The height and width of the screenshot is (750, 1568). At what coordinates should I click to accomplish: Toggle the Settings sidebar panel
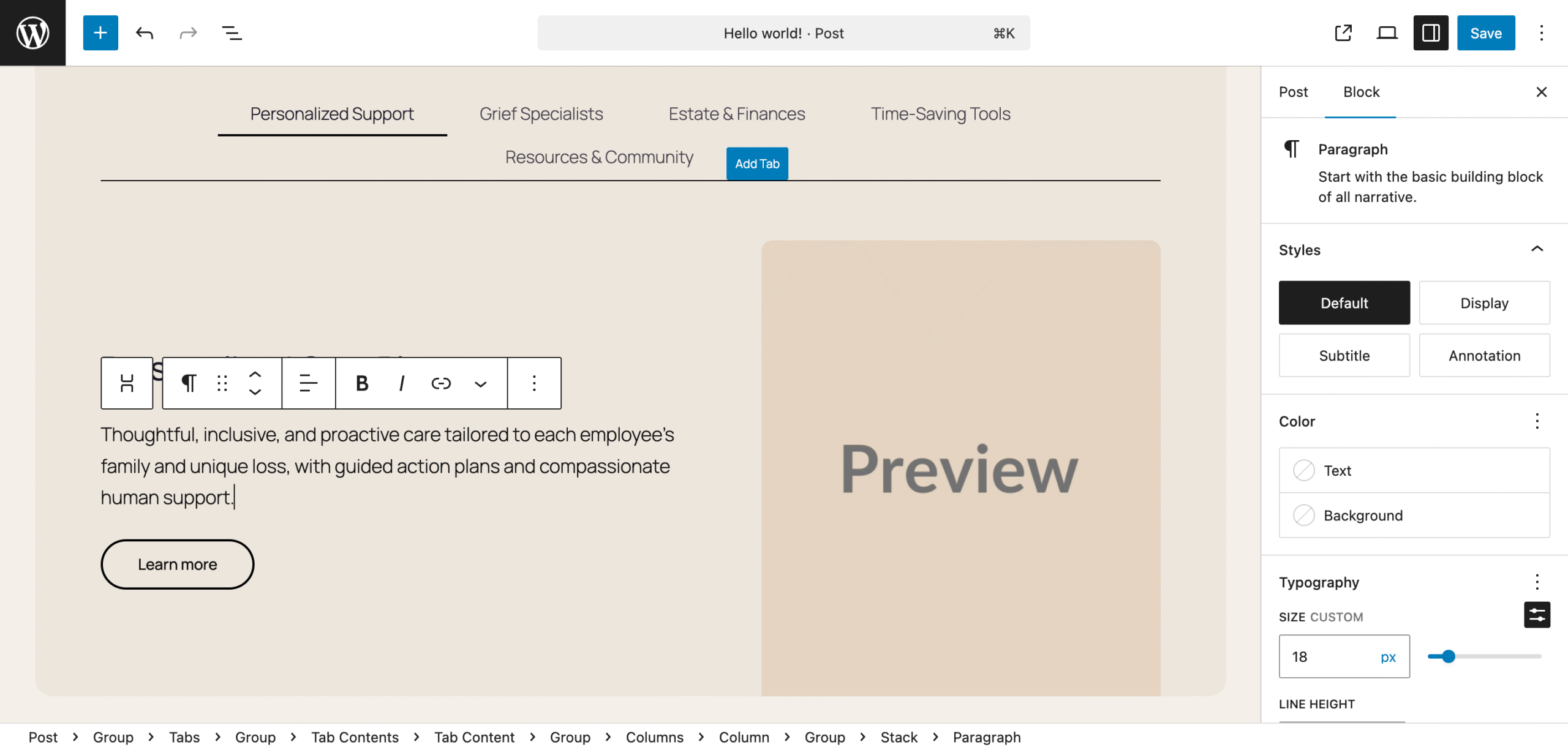coord(1431,33)
